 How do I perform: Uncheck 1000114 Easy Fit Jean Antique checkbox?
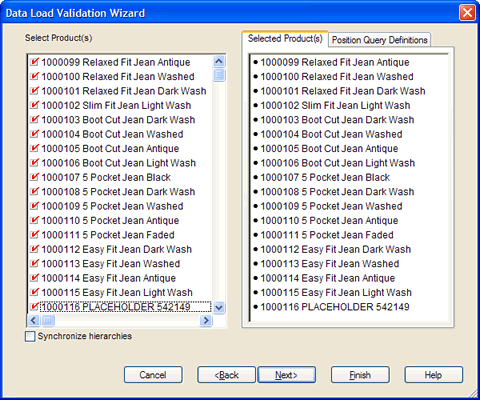point(34,278)
